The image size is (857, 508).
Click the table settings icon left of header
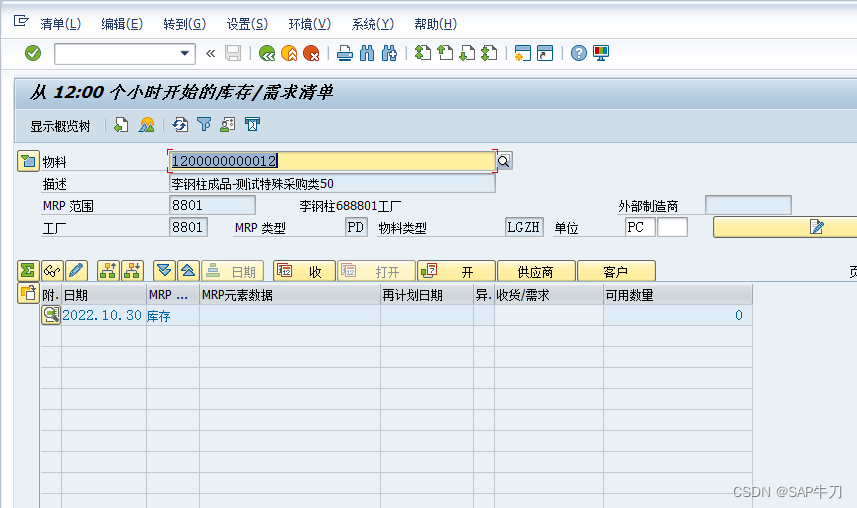click(x=28, y=294)
